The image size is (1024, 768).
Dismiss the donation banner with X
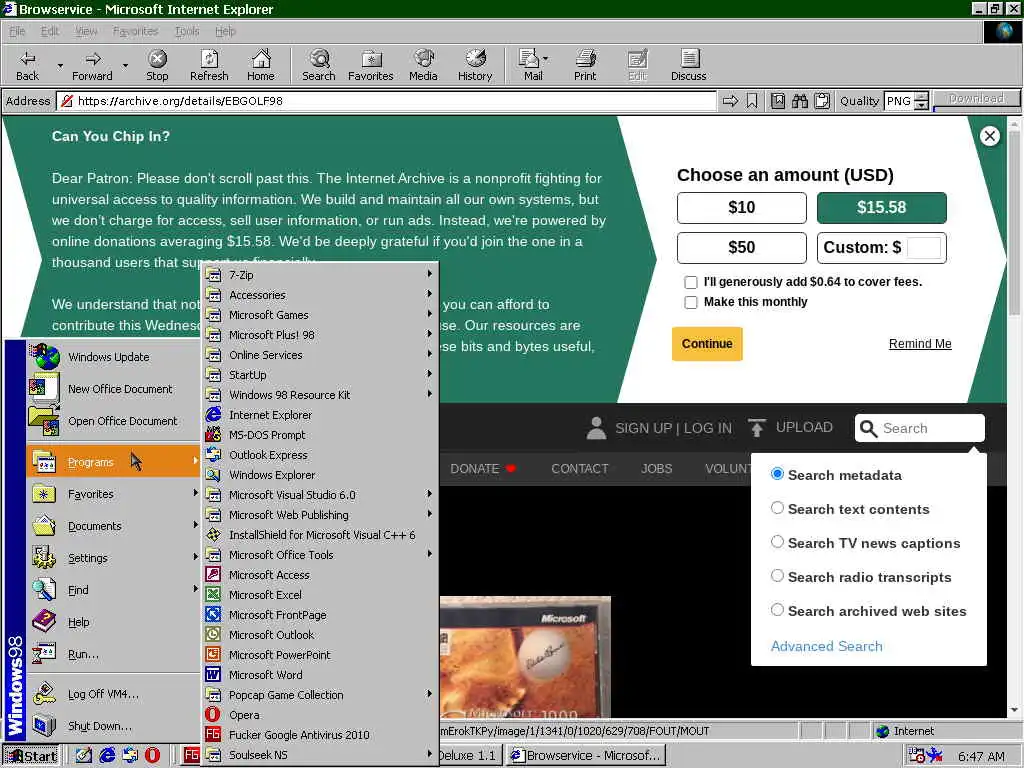989,136
